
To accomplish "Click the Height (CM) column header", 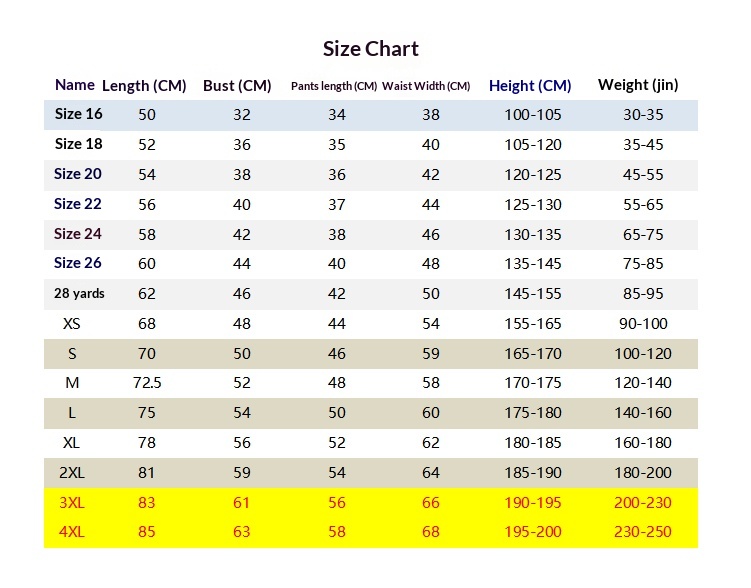I will pyautogui.click(x=530, y=86).
